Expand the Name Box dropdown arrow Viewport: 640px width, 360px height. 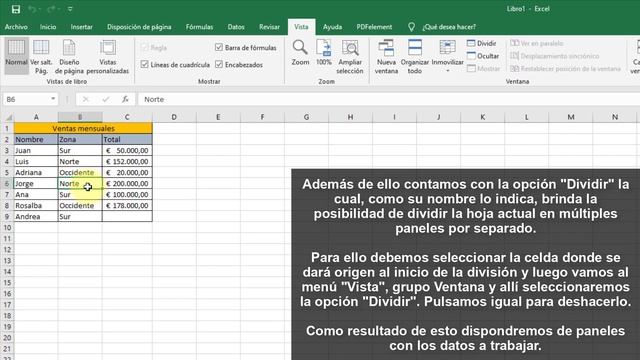click(x=53, y=99)
